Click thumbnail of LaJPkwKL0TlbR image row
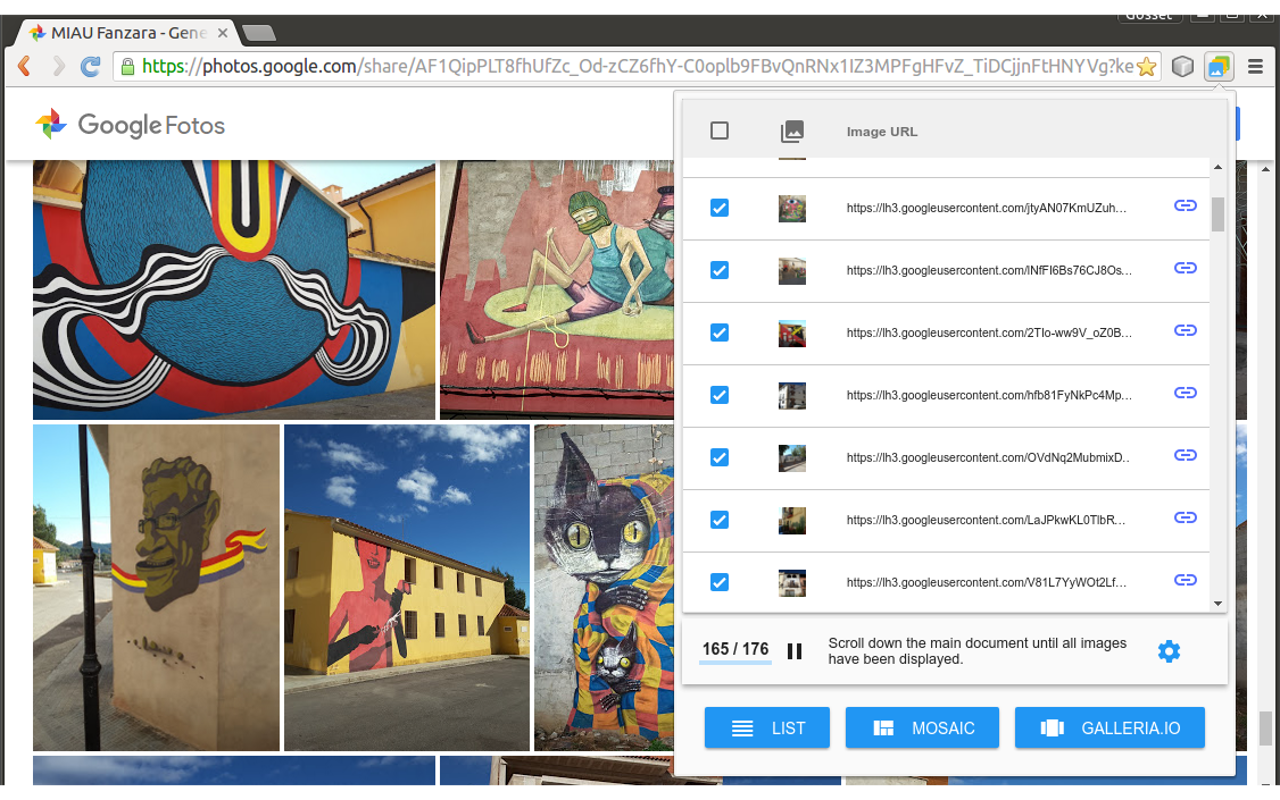 (792, 520)
